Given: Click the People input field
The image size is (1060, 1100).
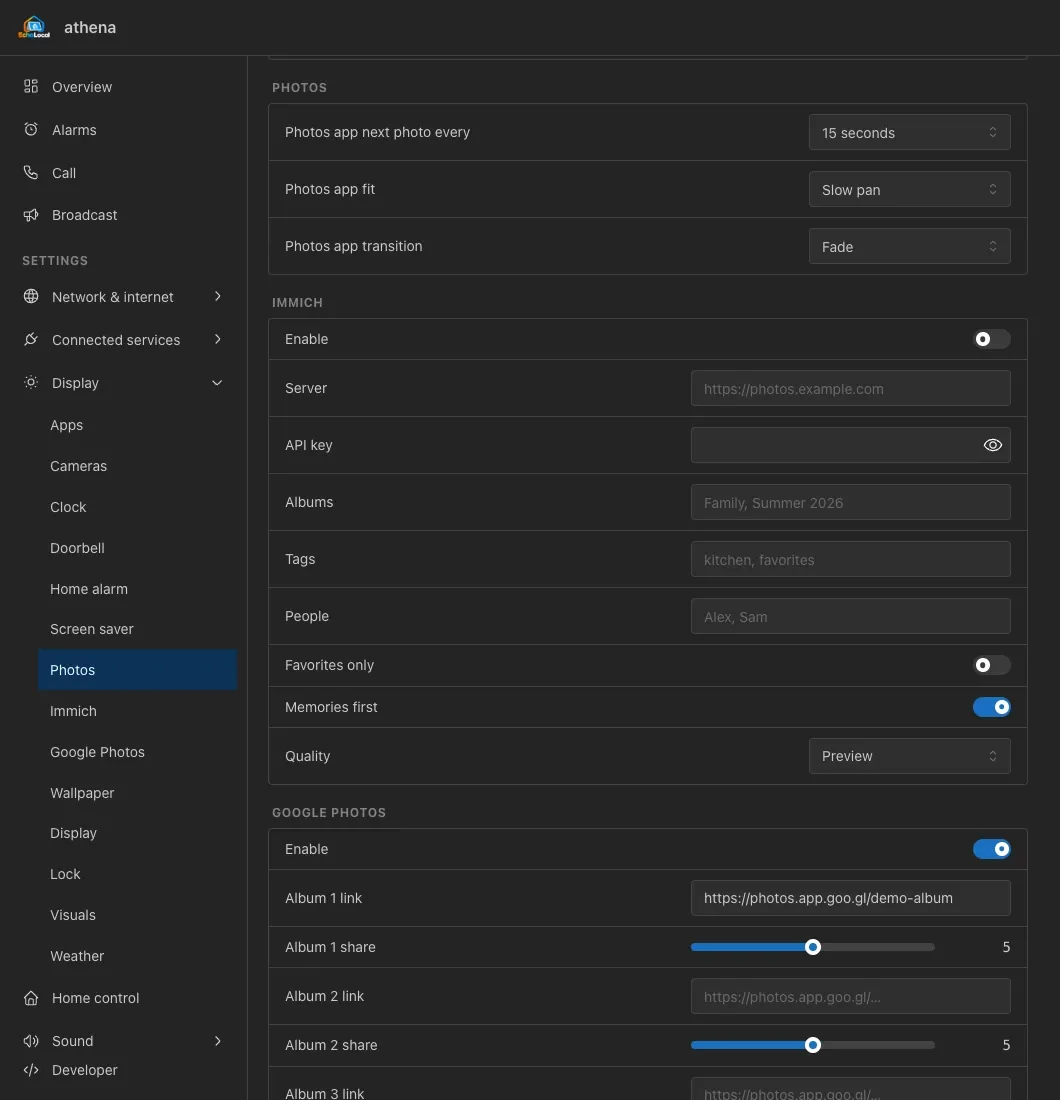Looking at the screenshot, I should 850,616.
